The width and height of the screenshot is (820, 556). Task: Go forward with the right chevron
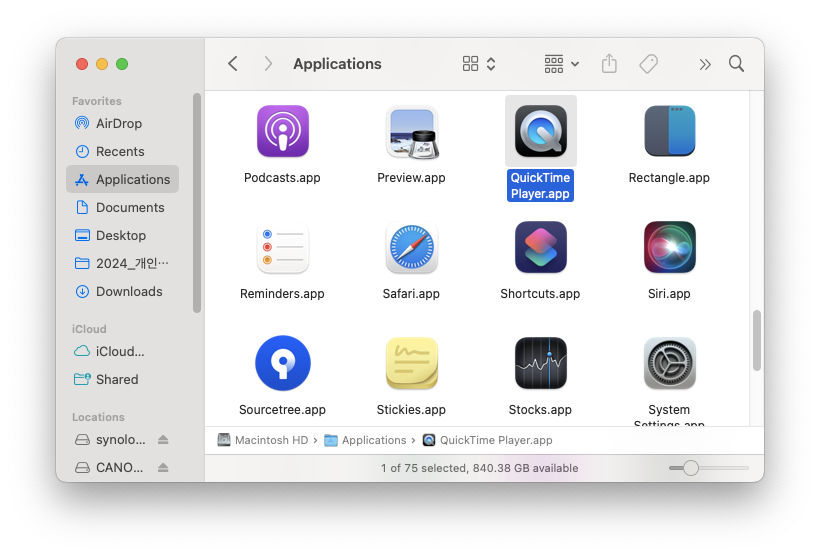click(x=268, y=64)
